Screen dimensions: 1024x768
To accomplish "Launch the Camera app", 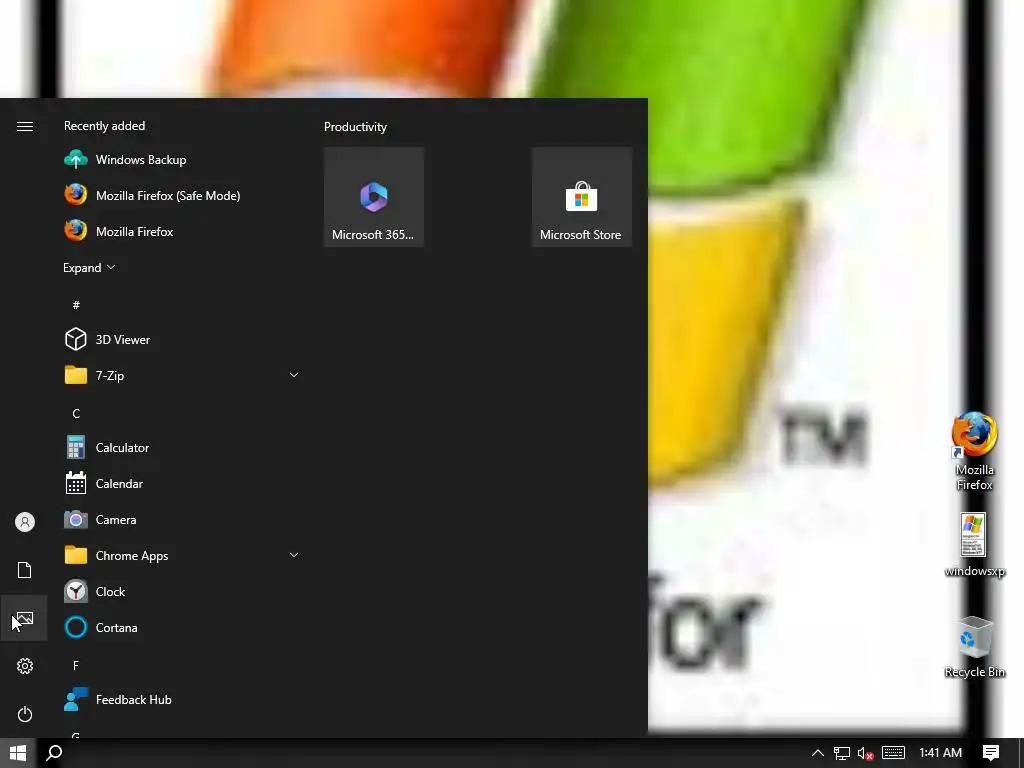I will click(x=184, y=520).
